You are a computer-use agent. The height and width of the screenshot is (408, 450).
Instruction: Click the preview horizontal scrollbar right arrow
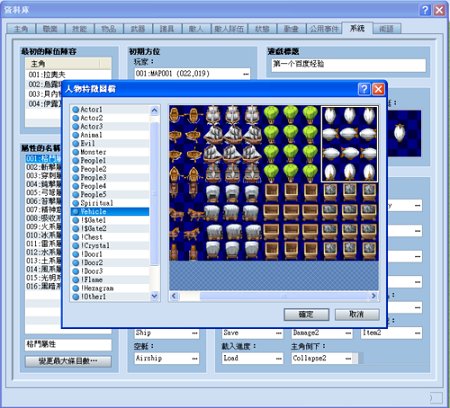374,296
